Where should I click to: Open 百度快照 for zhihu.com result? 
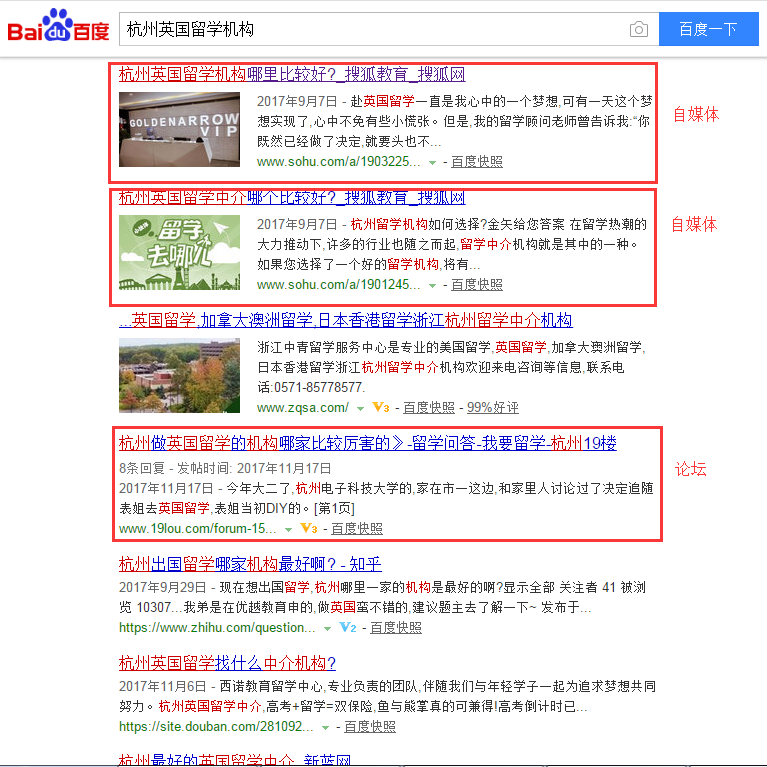tap(396, 628)
